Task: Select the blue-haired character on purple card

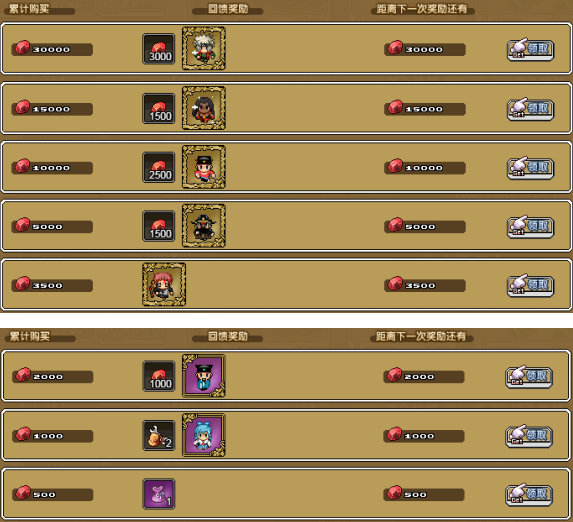Action: (x=204, y=435)
